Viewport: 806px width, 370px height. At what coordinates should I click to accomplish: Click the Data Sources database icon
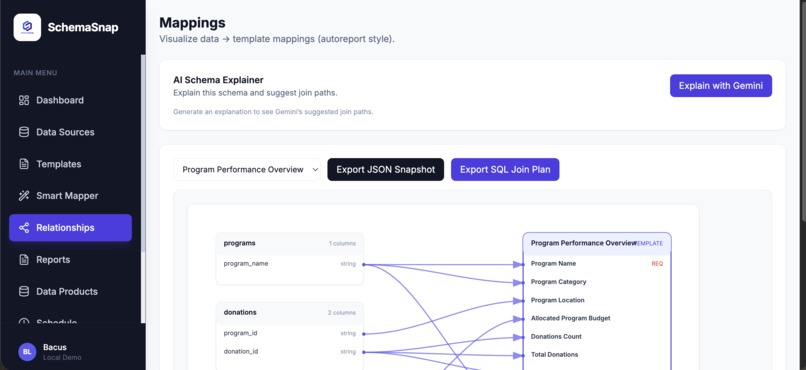pos(24,132)
